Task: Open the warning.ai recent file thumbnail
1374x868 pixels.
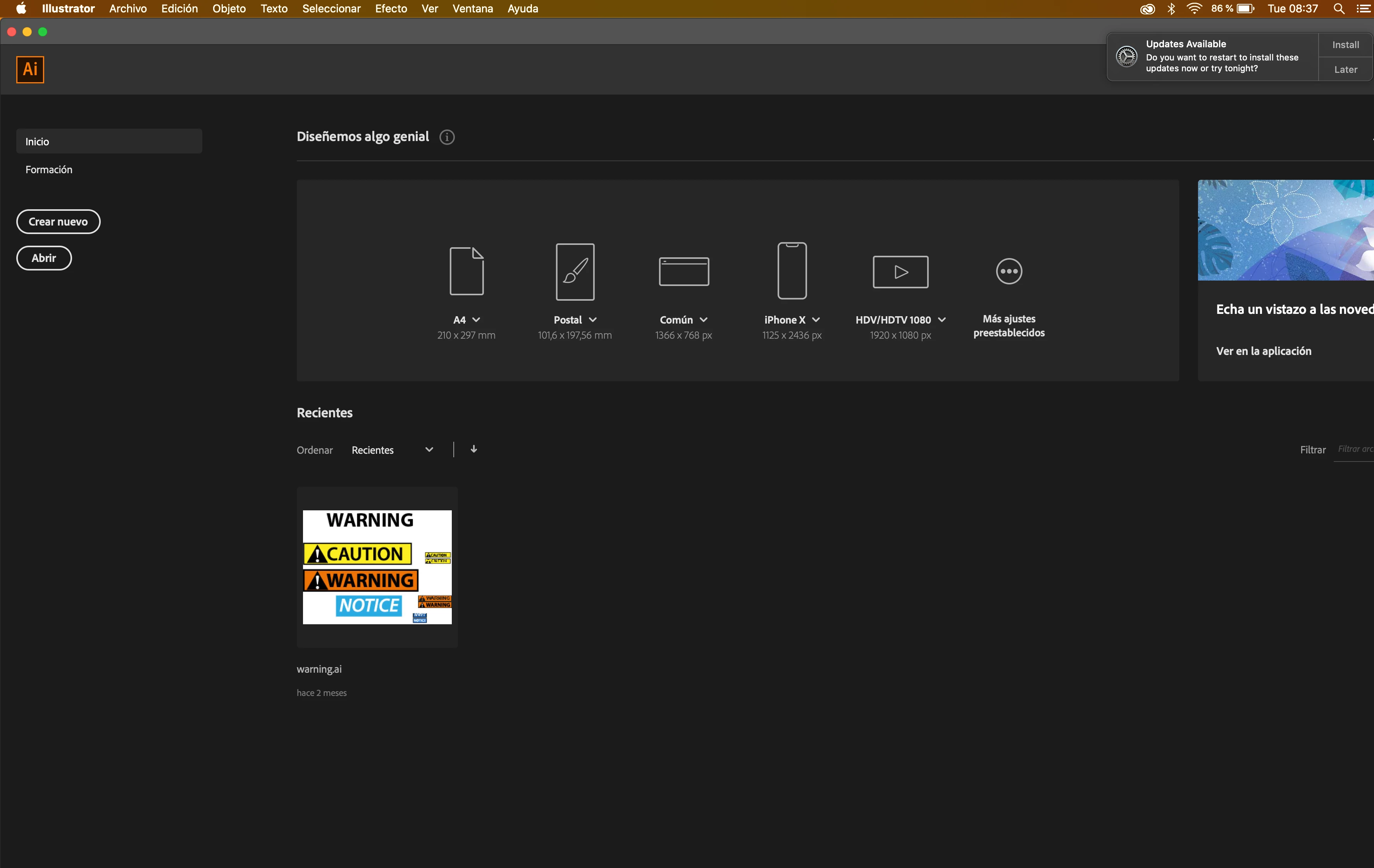Action: pos(377,567)
